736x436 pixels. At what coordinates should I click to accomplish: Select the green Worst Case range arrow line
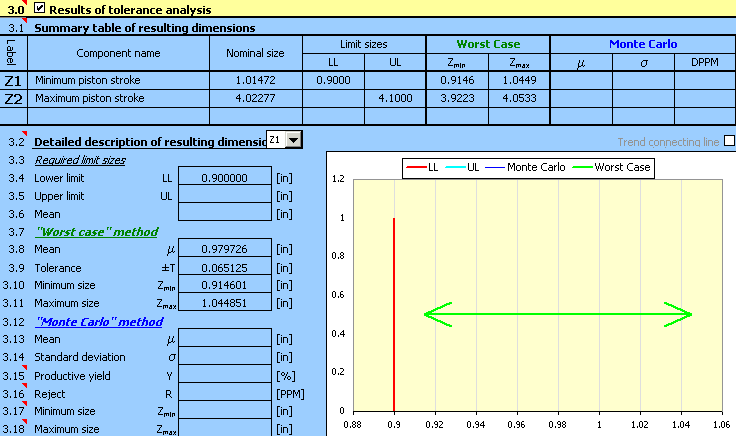pos(558,314)
